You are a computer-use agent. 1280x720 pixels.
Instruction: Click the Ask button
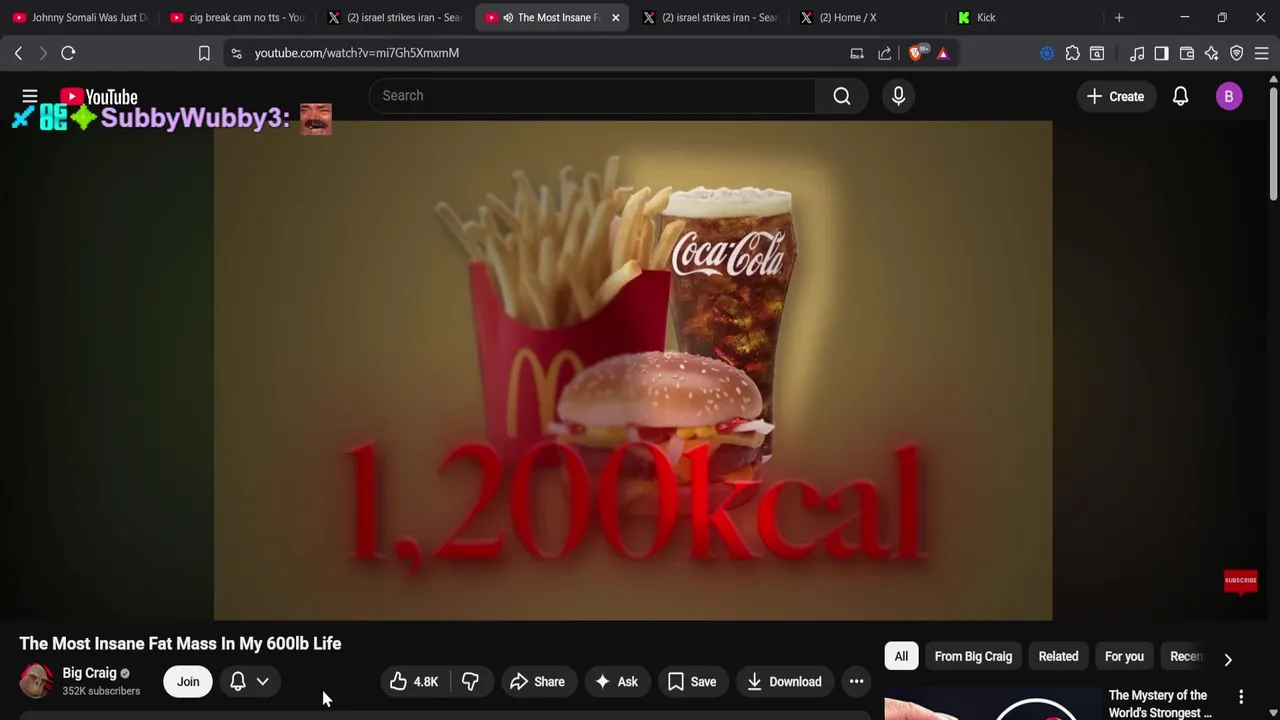[x=616, y=682]
